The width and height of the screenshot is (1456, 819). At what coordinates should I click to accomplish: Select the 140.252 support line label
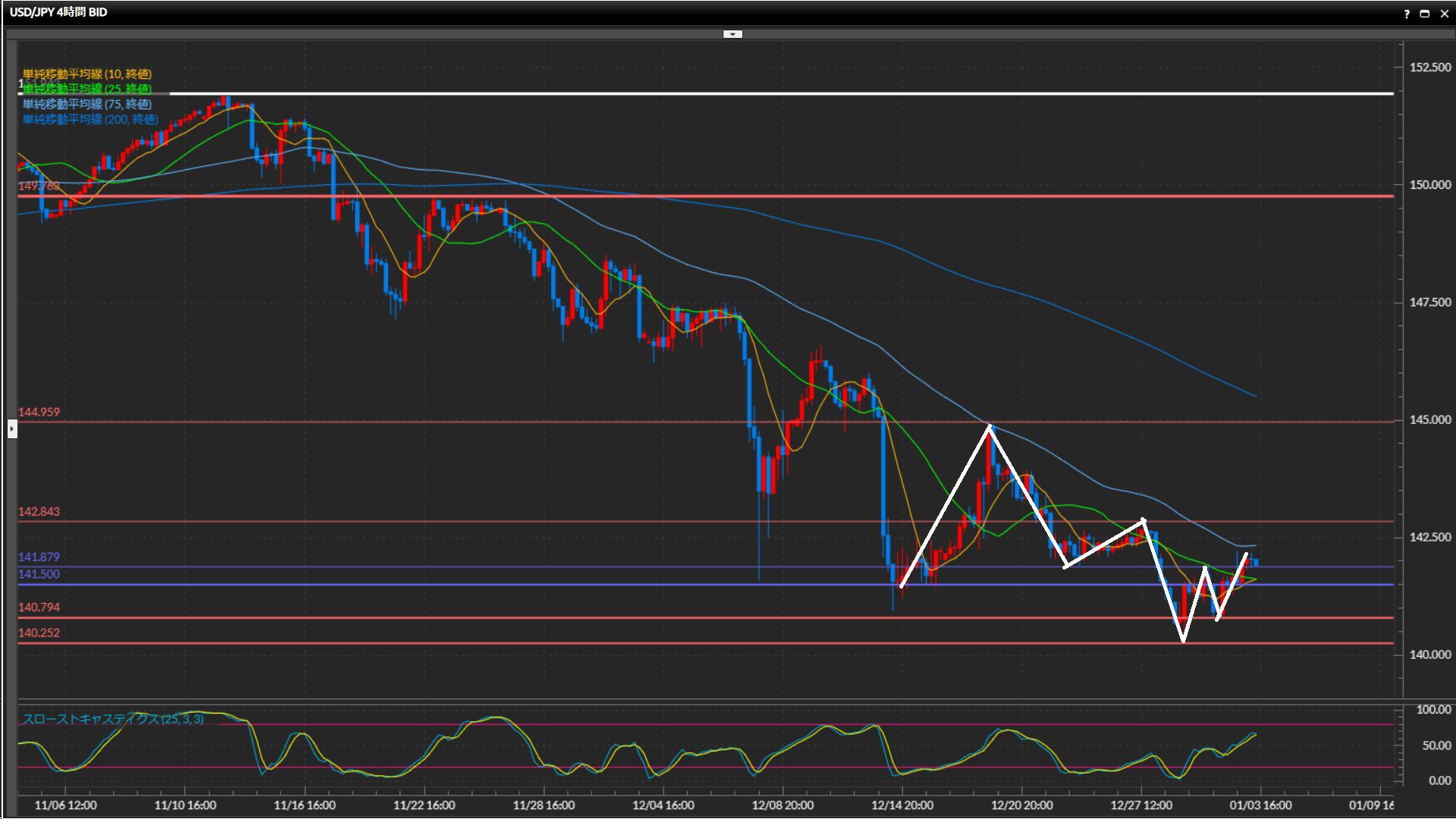pos(39,633)
